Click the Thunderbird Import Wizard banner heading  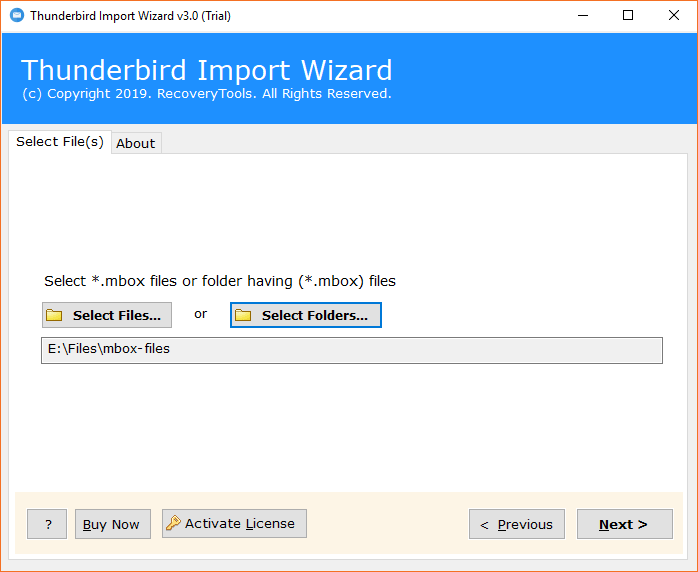tap(207, 70)
